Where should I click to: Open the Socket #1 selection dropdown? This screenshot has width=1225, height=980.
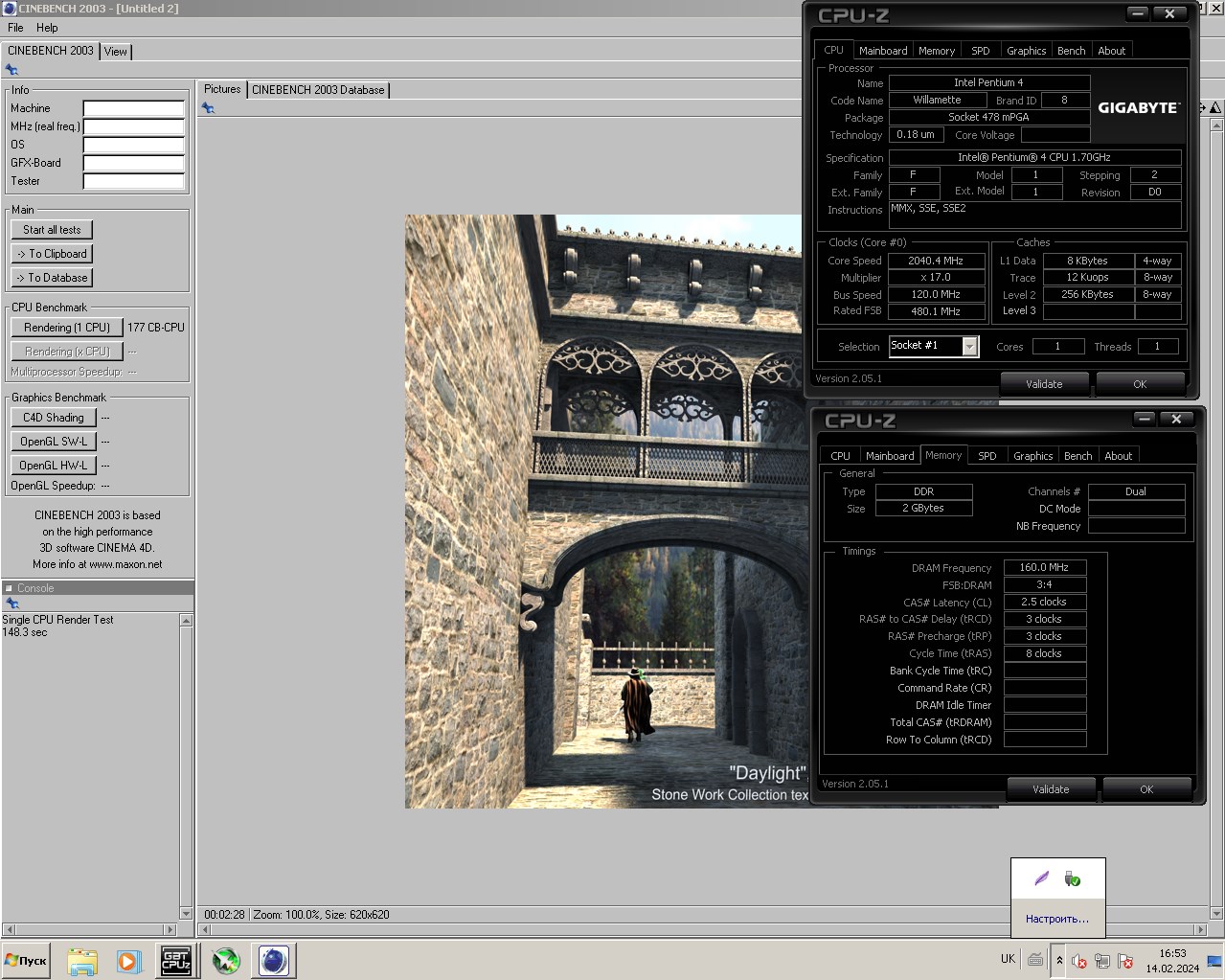(x=970, y=347)
